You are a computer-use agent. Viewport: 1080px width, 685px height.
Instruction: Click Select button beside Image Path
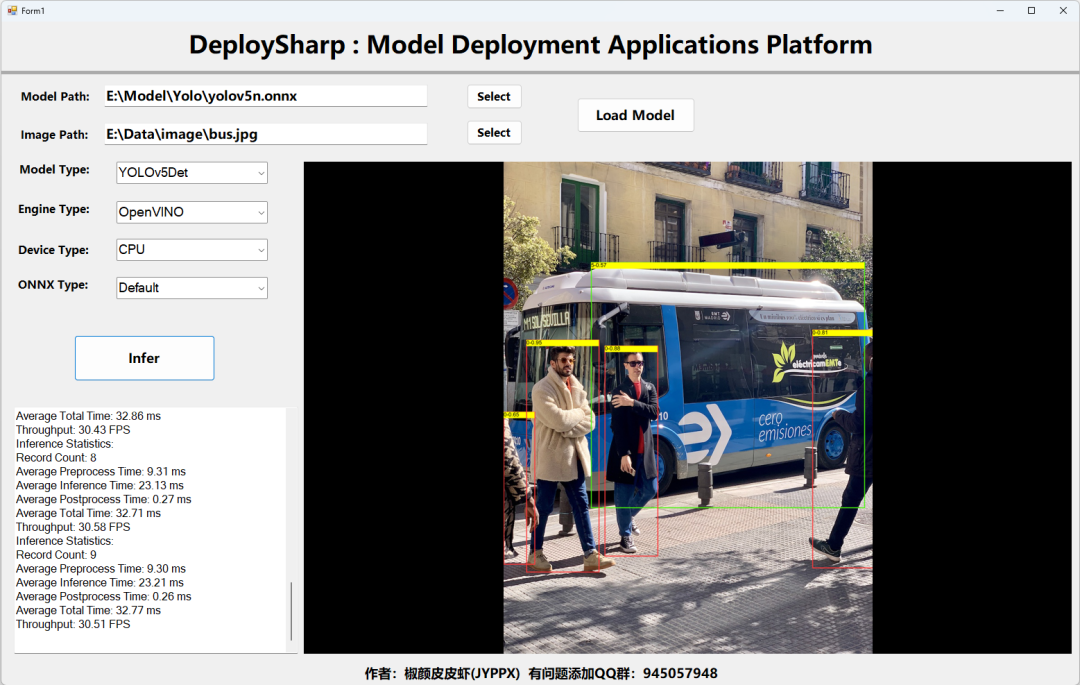[x=494, y=132]
